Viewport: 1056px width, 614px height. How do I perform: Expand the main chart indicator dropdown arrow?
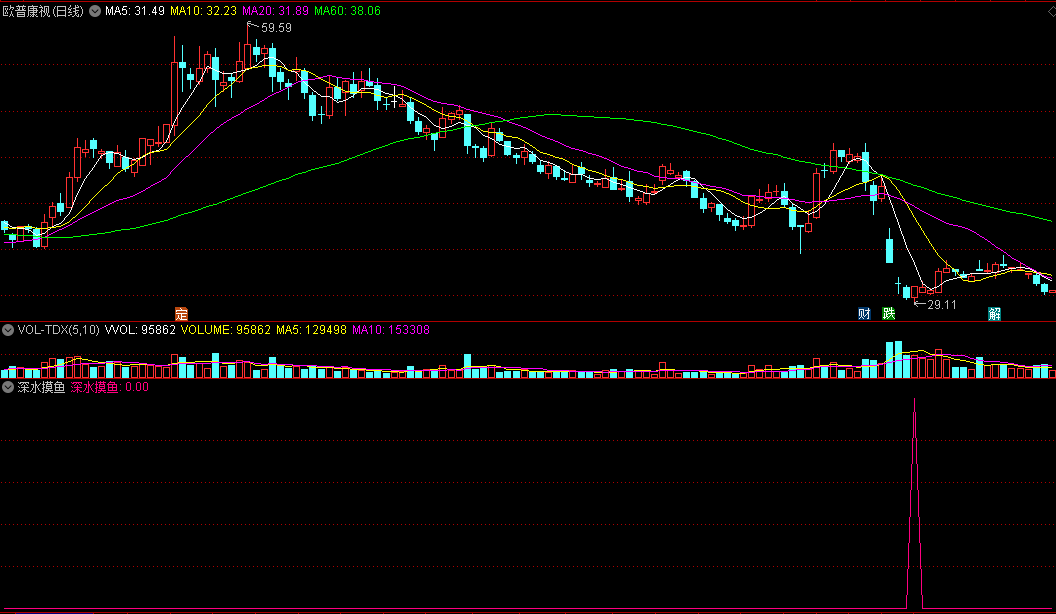(95, 11)
